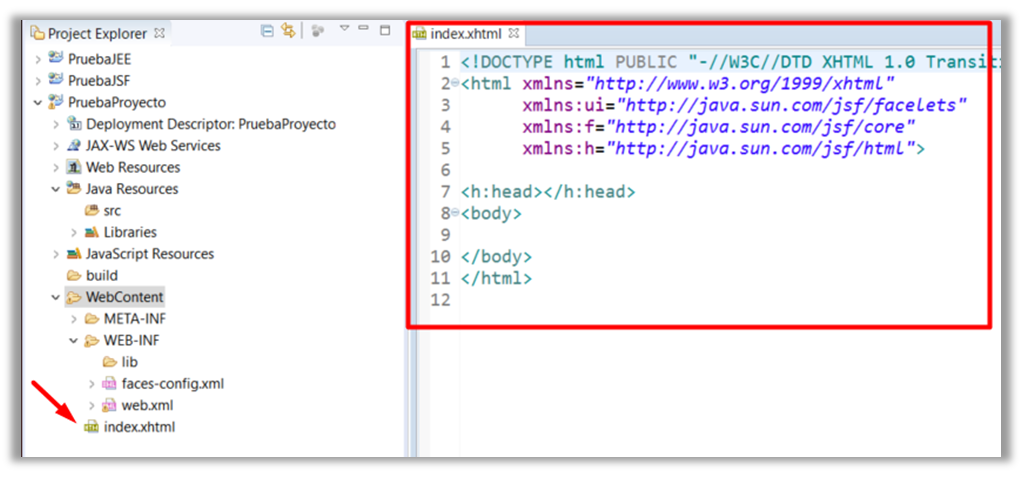
Task: Close the Project Explorer view tab
Action: (x=160, y=34)
